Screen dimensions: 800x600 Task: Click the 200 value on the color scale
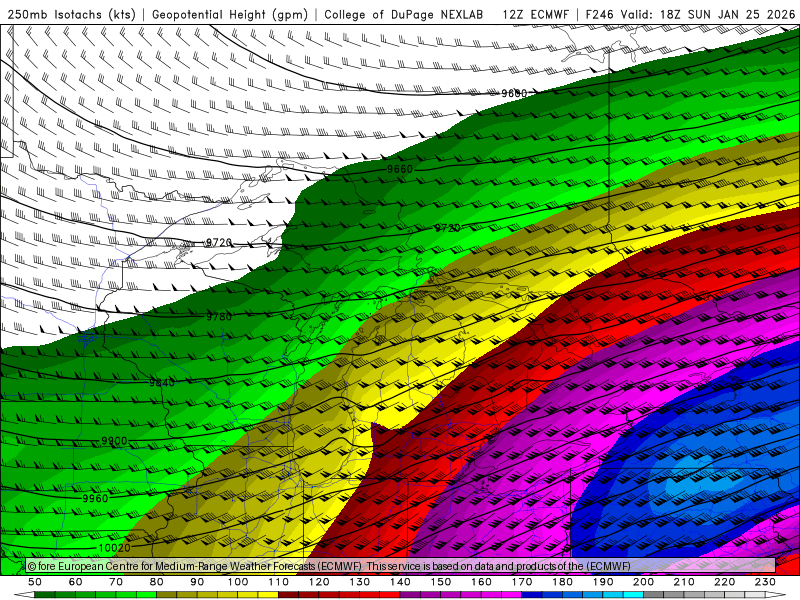643,582
